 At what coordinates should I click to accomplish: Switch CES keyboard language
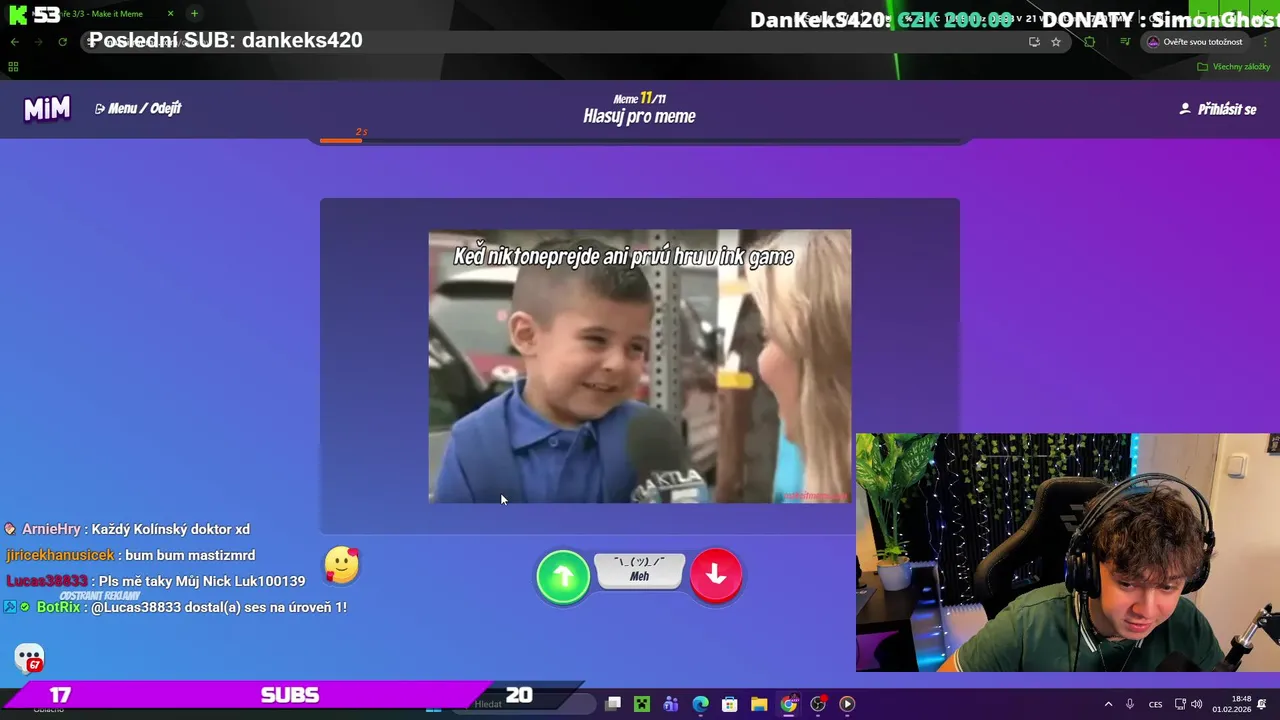1156,704
